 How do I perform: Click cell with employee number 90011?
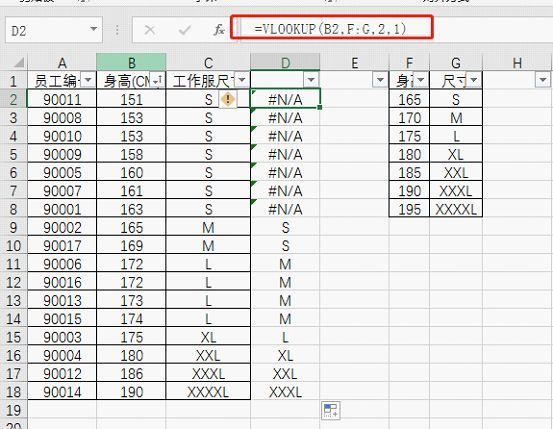(62, 99)
